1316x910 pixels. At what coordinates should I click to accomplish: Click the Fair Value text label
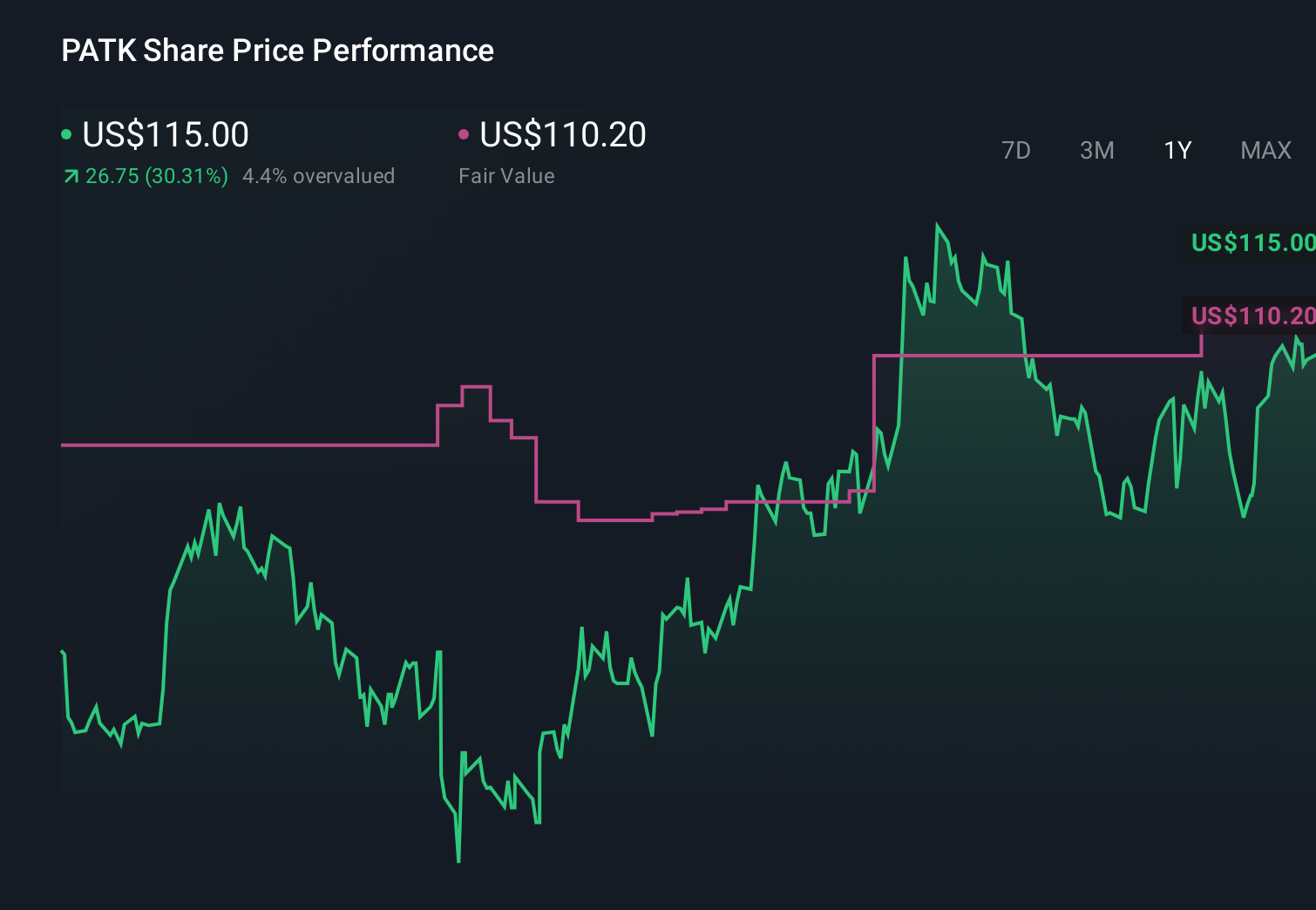pyautogui.click(x=505, y=175)
